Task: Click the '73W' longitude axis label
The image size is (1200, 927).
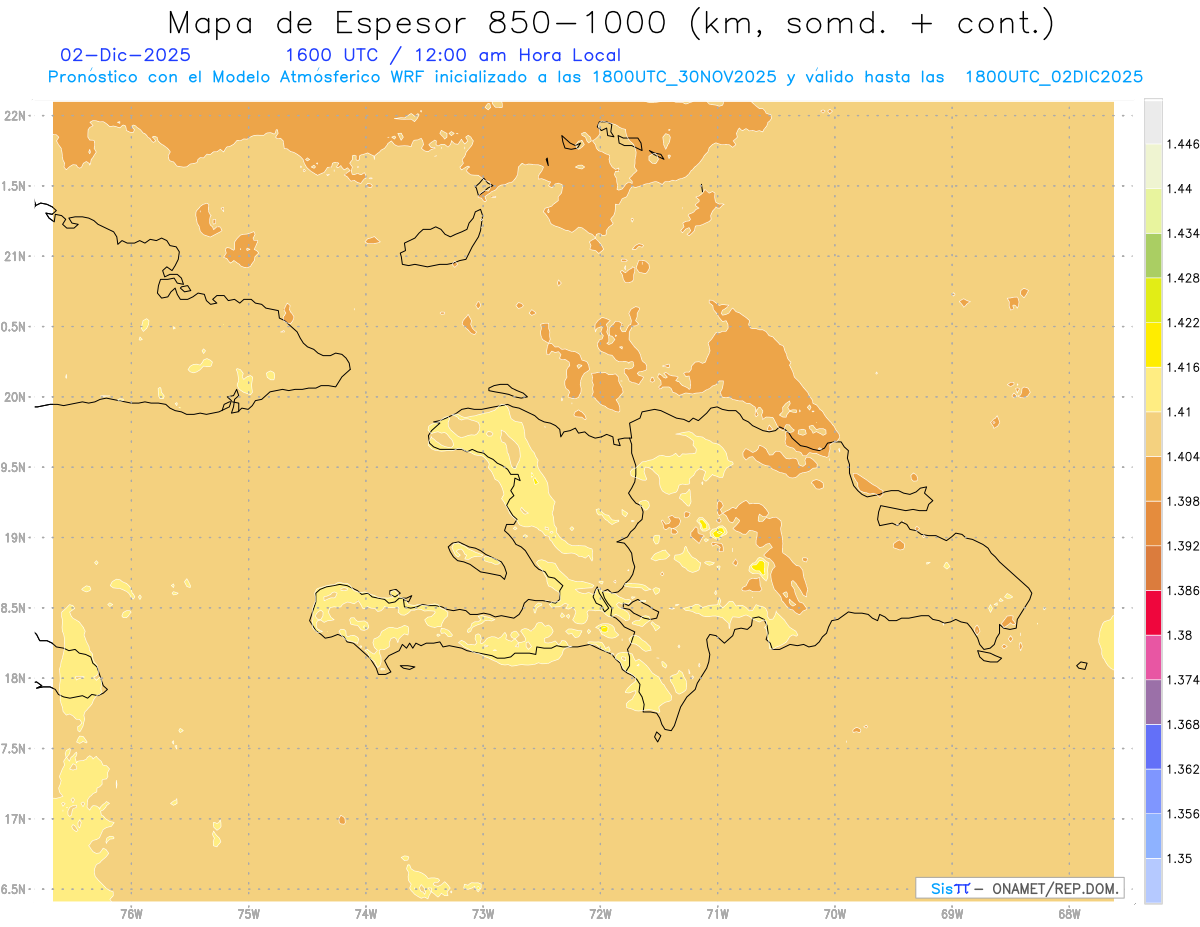Action: coord(483,914)
